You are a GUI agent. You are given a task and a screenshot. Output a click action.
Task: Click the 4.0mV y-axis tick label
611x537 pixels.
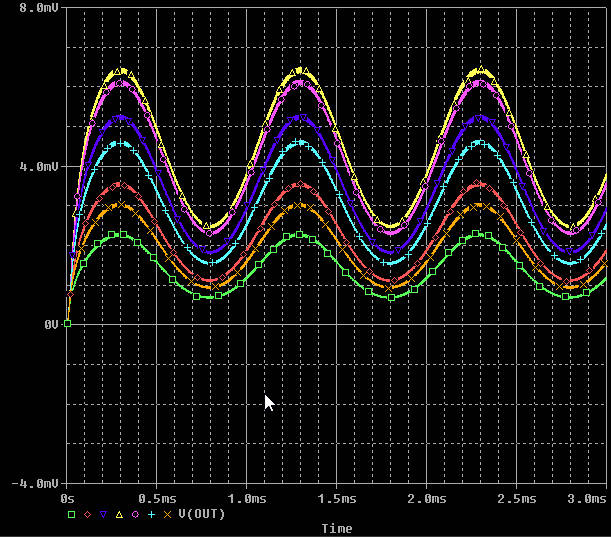coord(38,166)
